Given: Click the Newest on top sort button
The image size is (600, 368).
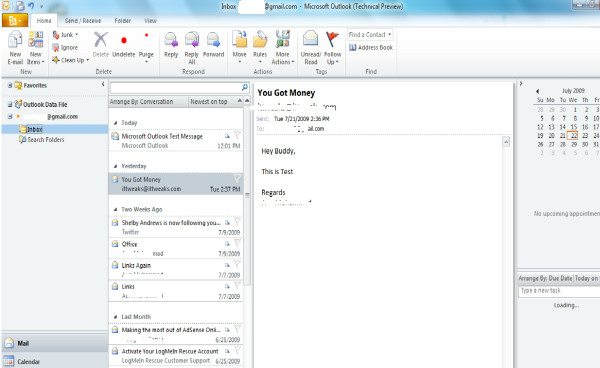Looking at the screenshot, I should tap(209, 102).
